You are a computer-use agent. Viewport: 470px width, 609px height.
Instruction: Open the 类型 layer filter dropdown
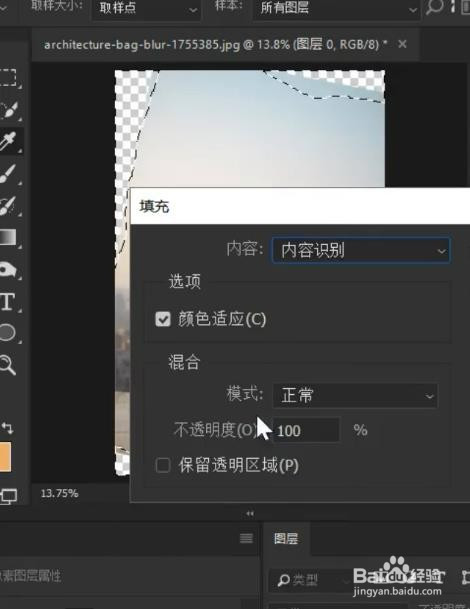point(311,580)
